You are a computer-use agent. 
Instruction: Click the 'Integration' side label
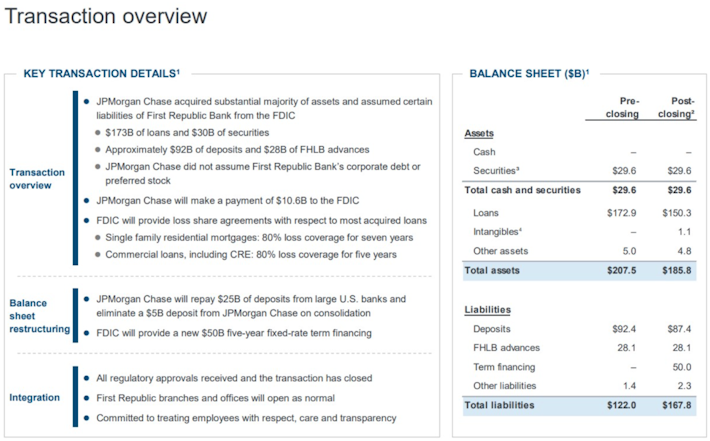[34, 398]
